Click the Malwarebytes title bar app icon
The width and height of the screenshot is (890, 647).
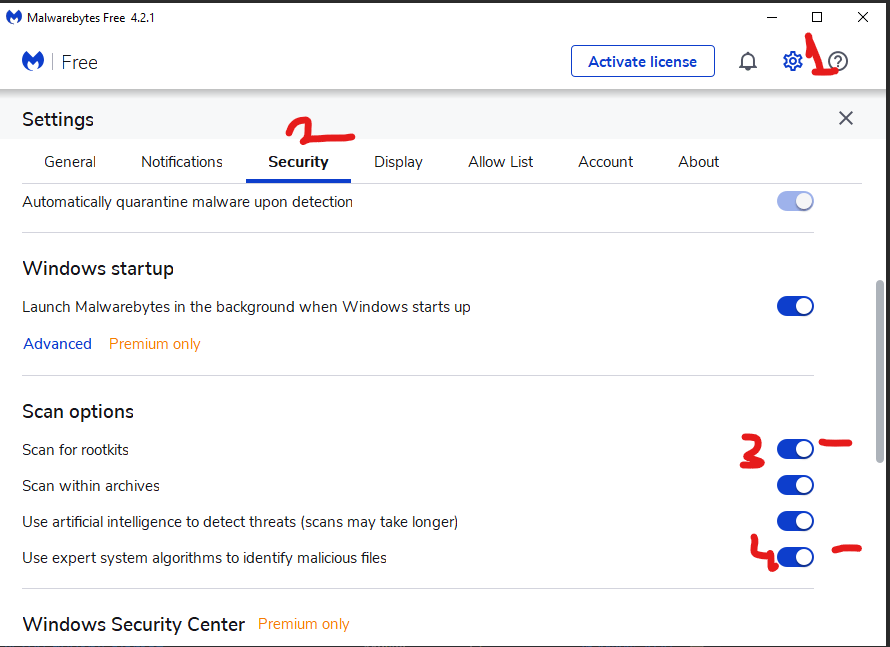click(x=14, y=18)
